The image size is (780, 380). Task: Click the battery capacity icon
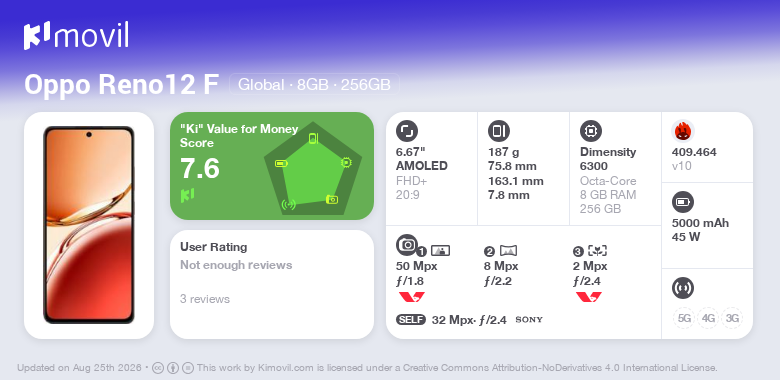tap(682, 202)
